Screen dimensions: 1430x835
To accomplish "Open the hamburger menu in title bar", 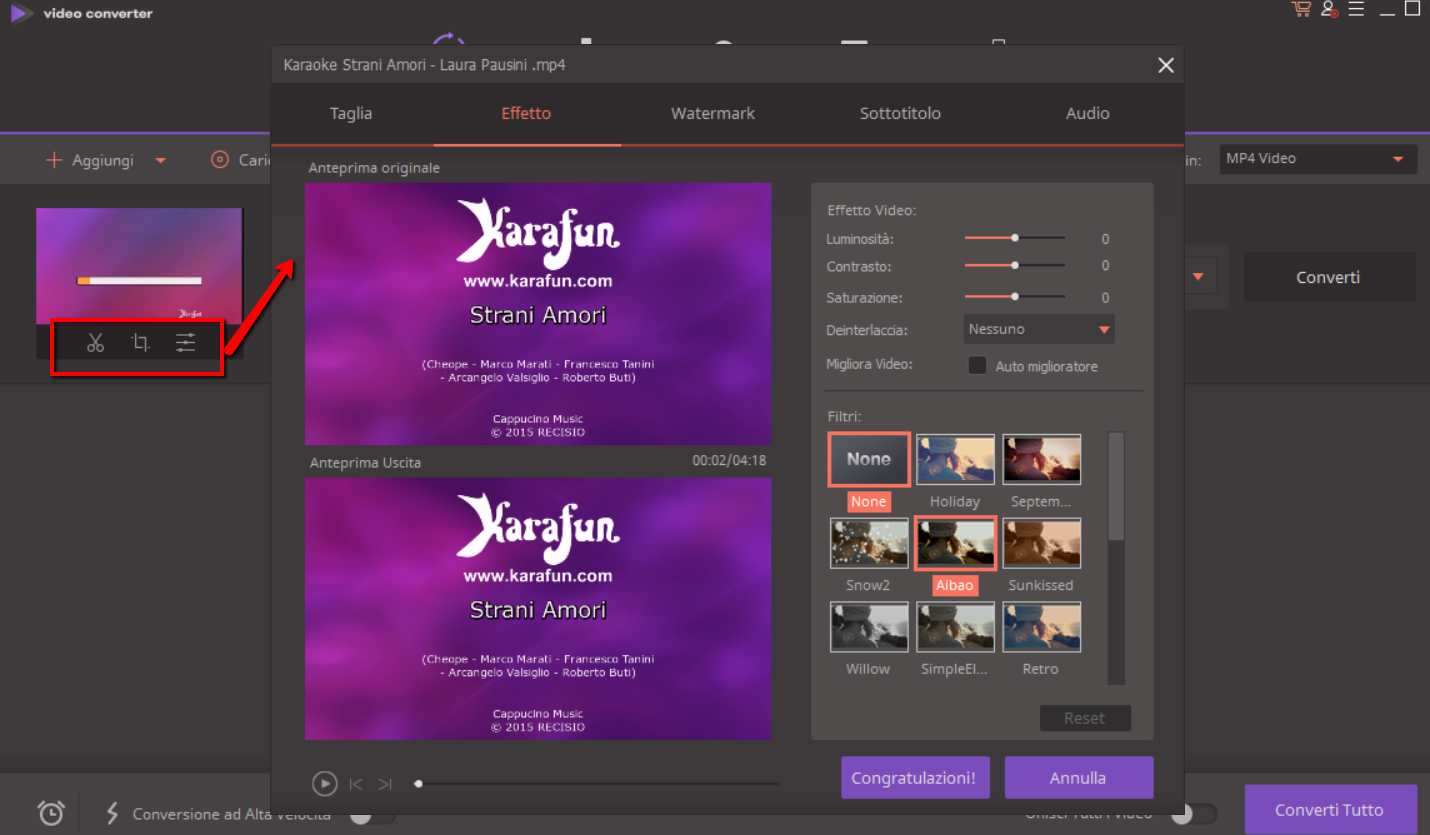I will click(x=1356, y=9).
